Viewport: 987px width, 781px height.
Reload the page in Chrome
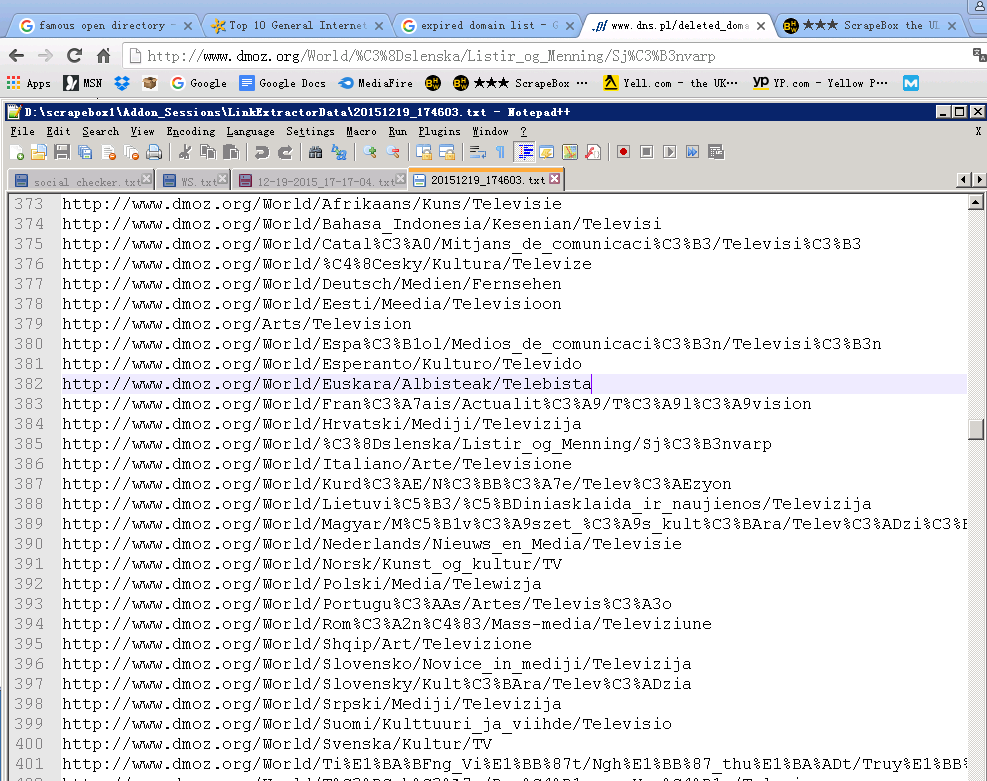pyautogui.click(x=74, y=55)
